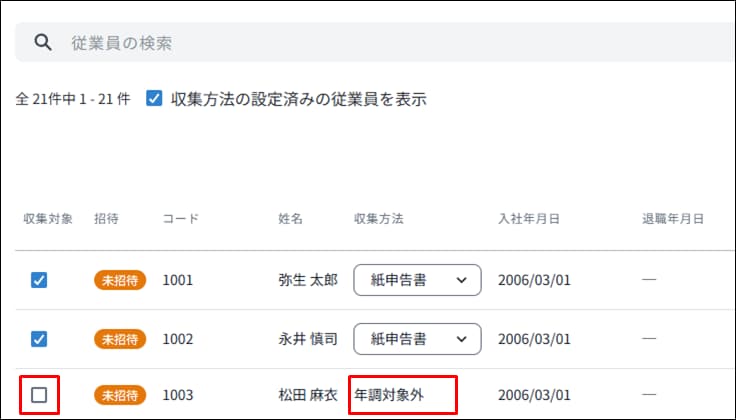Click the 収集対象 column header

click(48, 218)
